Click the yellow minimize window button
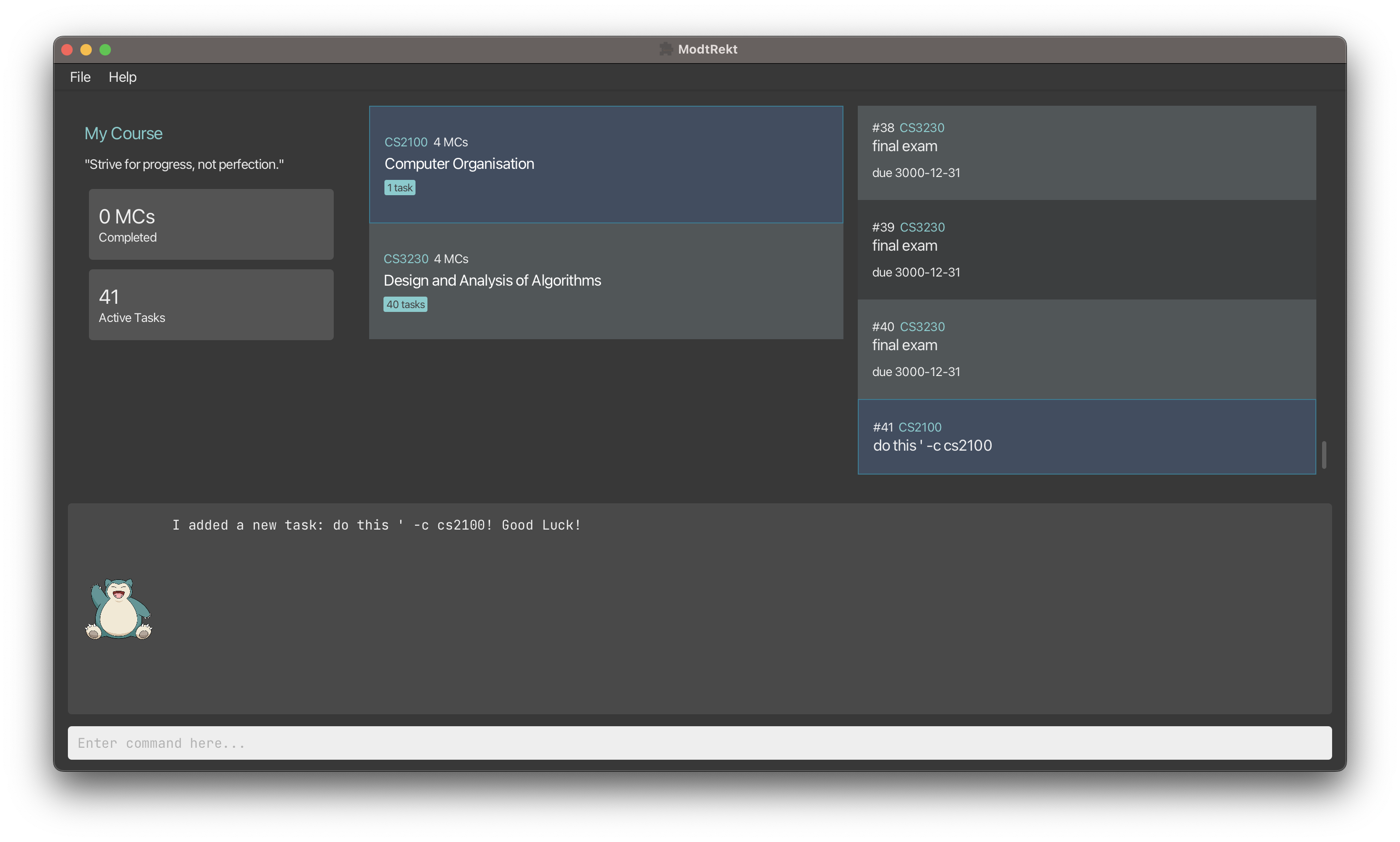This screenshot has height=842, width=1400. tap(86, 50)
